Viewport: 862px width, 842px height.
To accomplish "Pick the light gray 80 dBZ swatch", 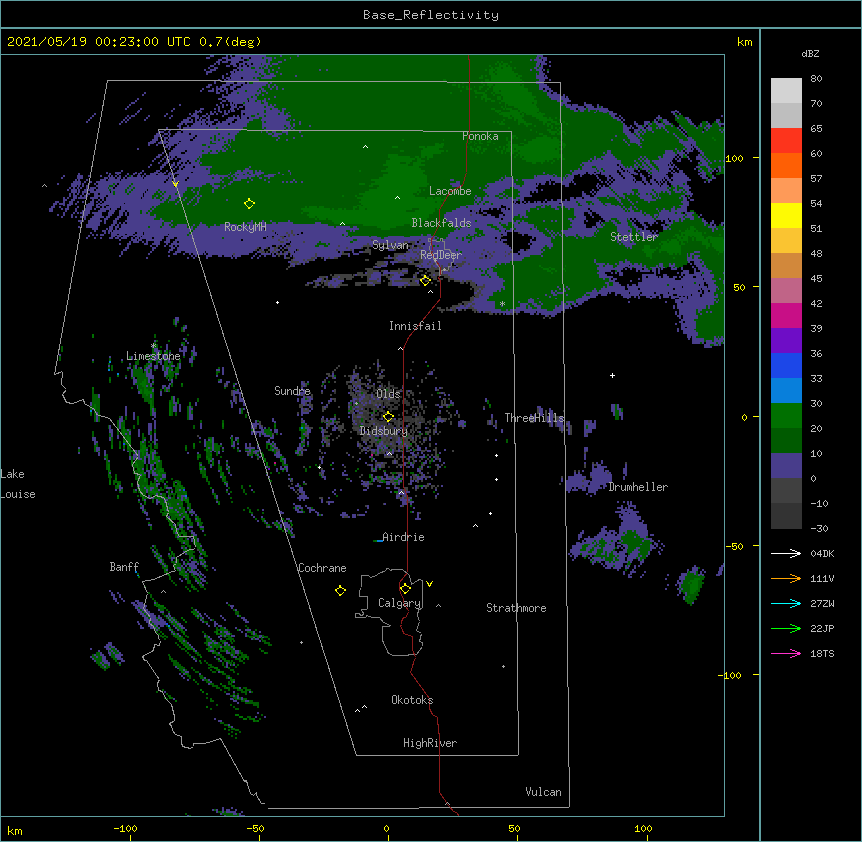I will coord(786,91).
